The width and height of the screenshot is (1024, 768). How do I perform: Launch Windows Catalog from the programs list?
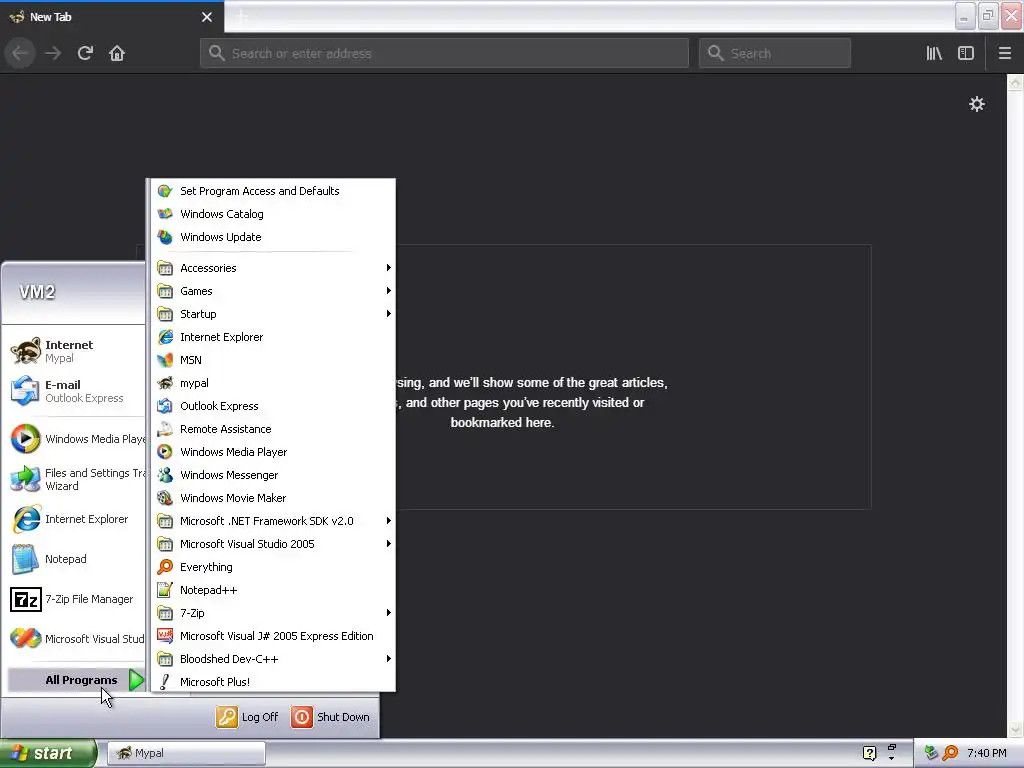[x=273, y=214]
